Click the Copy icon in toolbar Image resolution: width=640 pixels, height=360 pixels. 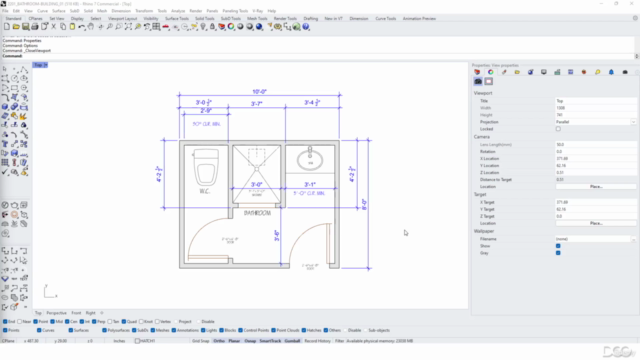click(63, 27)
